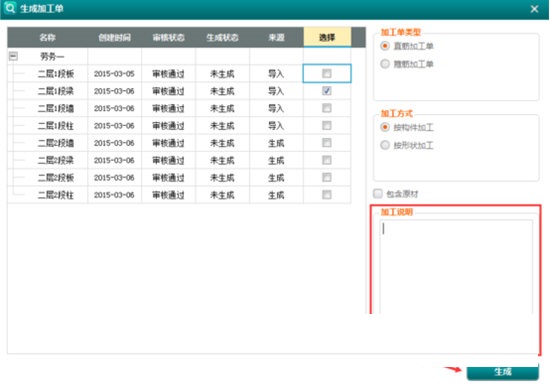Viewport: 550px width, 384px height.
Task: Click the 创建时间 column header
Action: tap(115, 38)
